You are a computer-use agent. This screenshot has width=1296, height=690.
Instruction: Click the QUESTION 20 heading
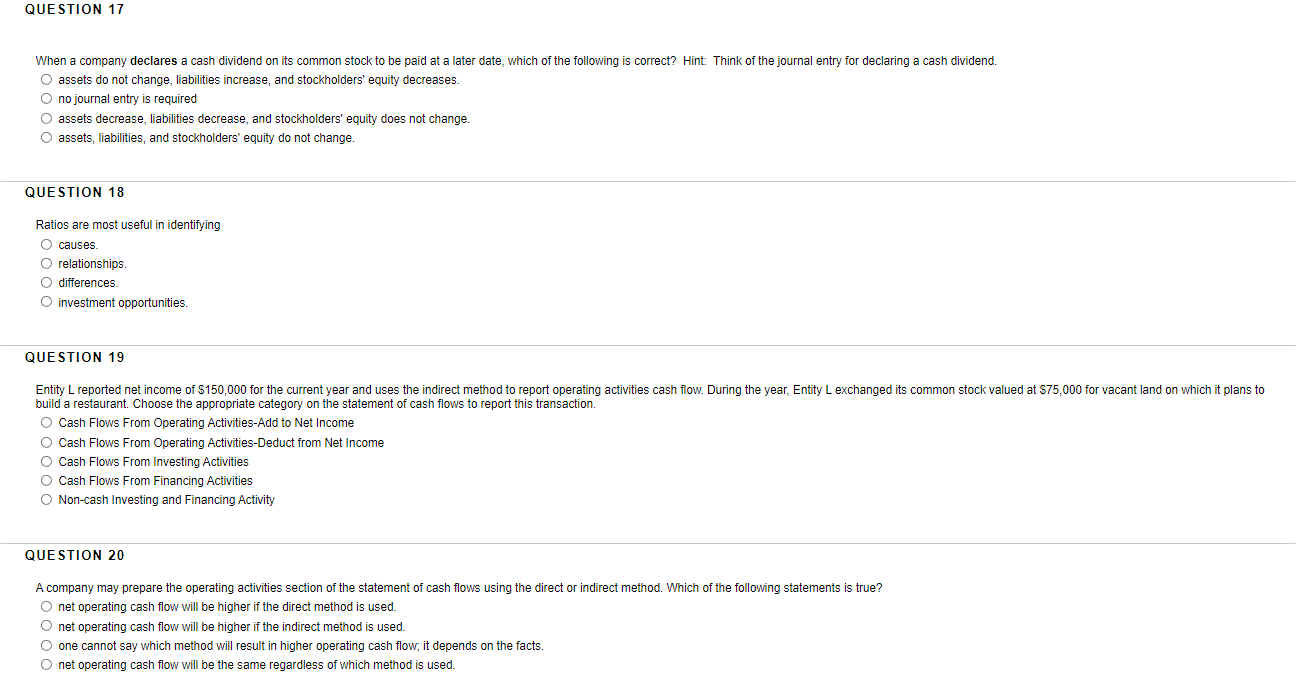pyautogui.click(x=74, y=555)
